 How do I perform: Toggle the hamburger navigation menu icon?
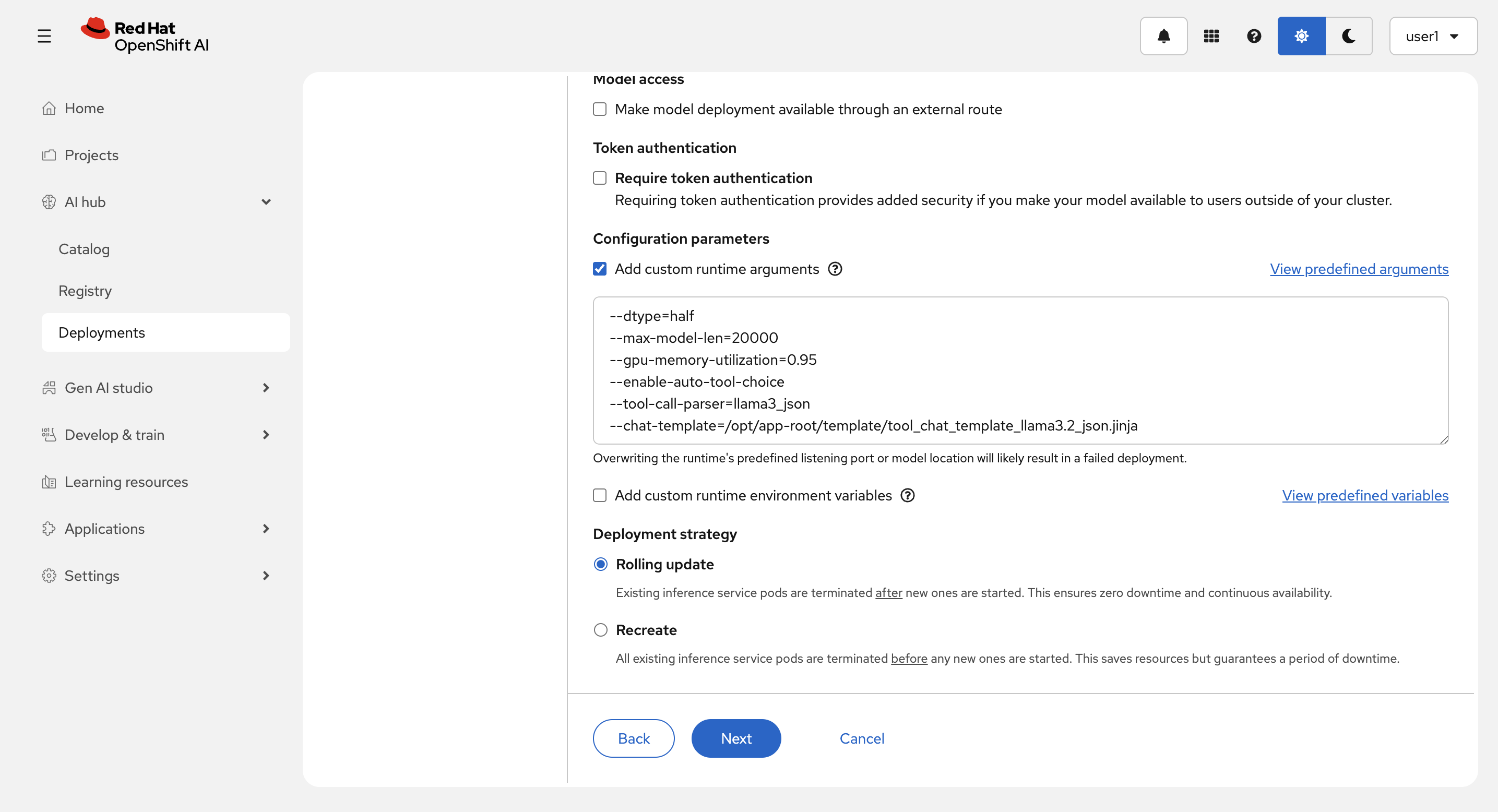pyautogui.click(x=44, y=36)
